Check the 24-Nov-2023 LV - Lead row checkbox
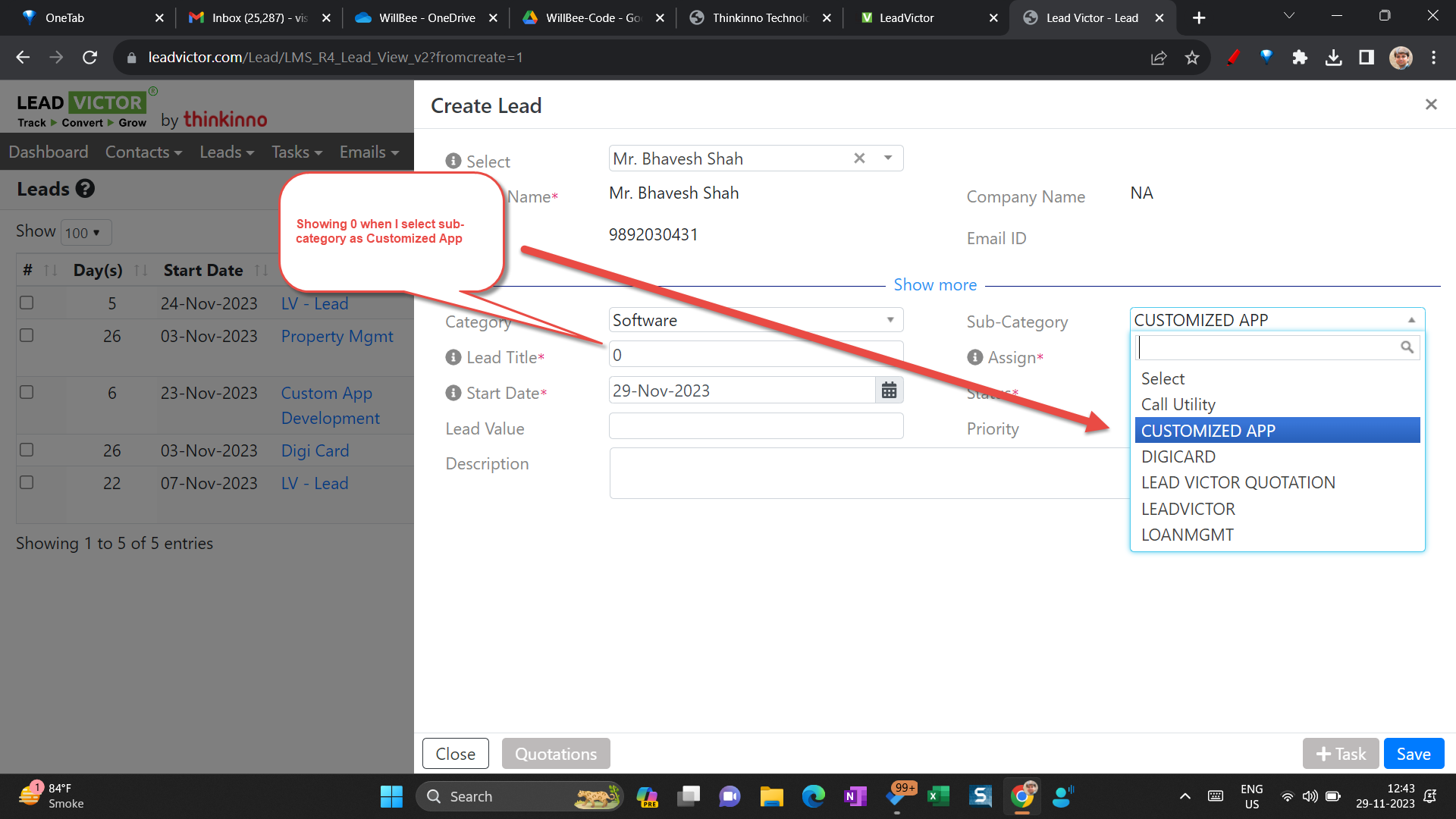This screenshot has width=1456, height=819. tap(27, 303)
